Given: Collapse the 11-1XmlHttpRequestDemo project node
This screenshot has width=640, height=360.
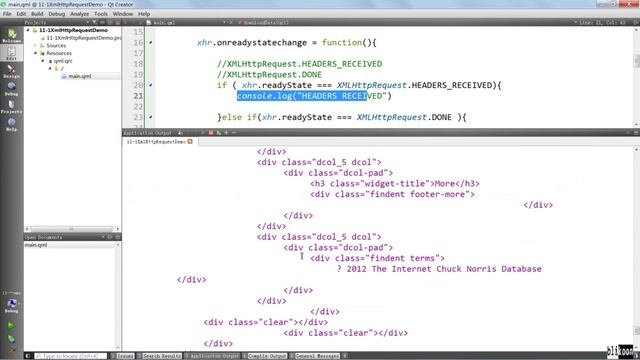Looking at the screenshot, I should pos(28,30).
